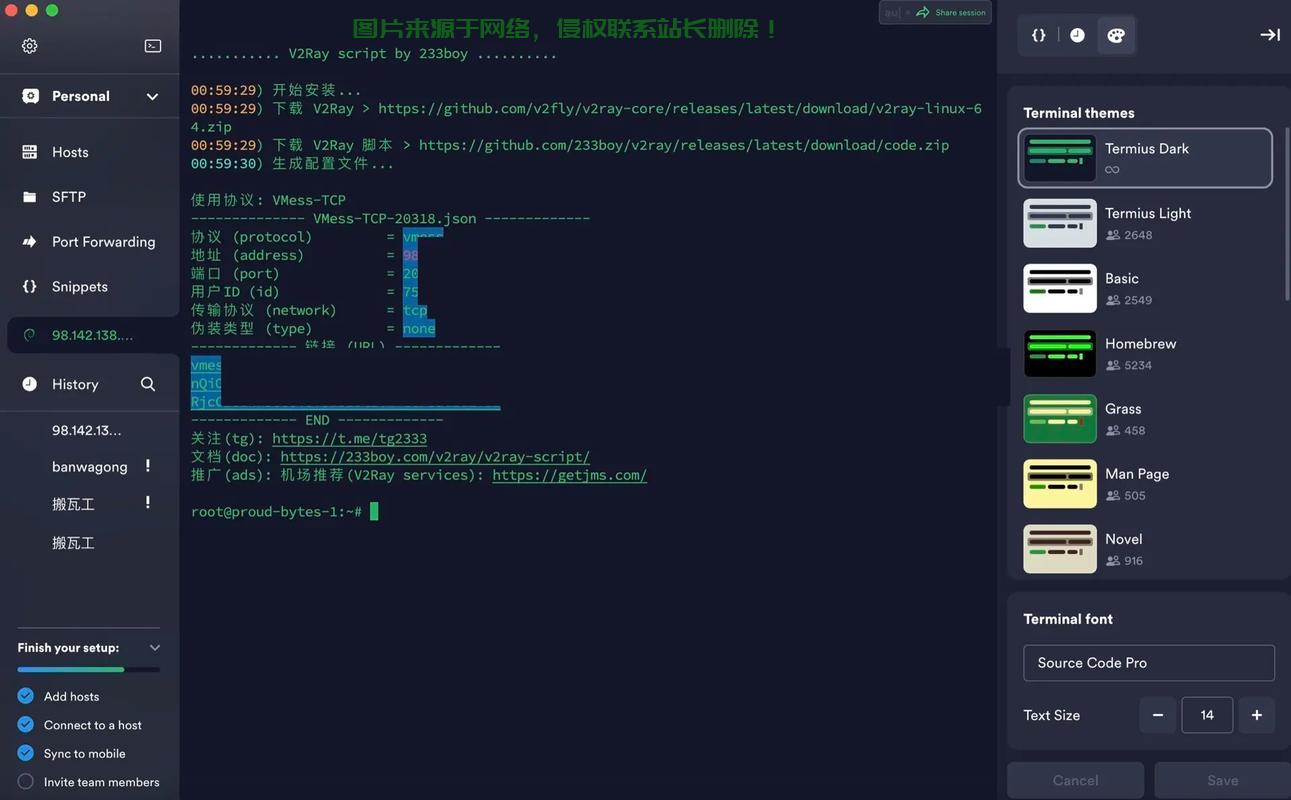Toggle the Sync to mobile checkmark
Viewport: 1291px width, 800px height.
(x=26, y=753)
